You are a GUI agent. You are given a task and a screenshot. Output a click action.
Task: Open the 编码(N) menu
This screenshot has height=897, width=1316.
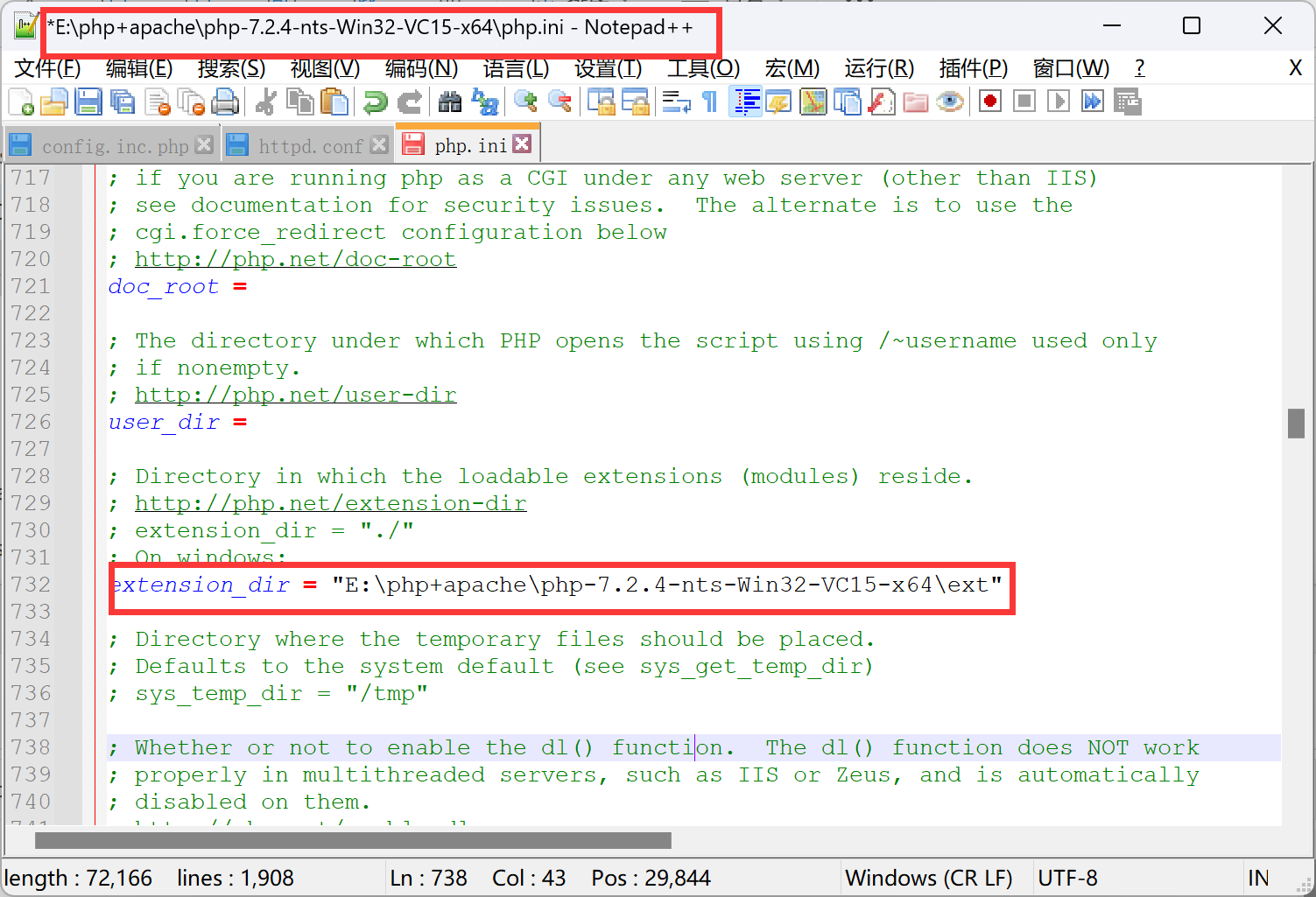click(x=421, y=68)
